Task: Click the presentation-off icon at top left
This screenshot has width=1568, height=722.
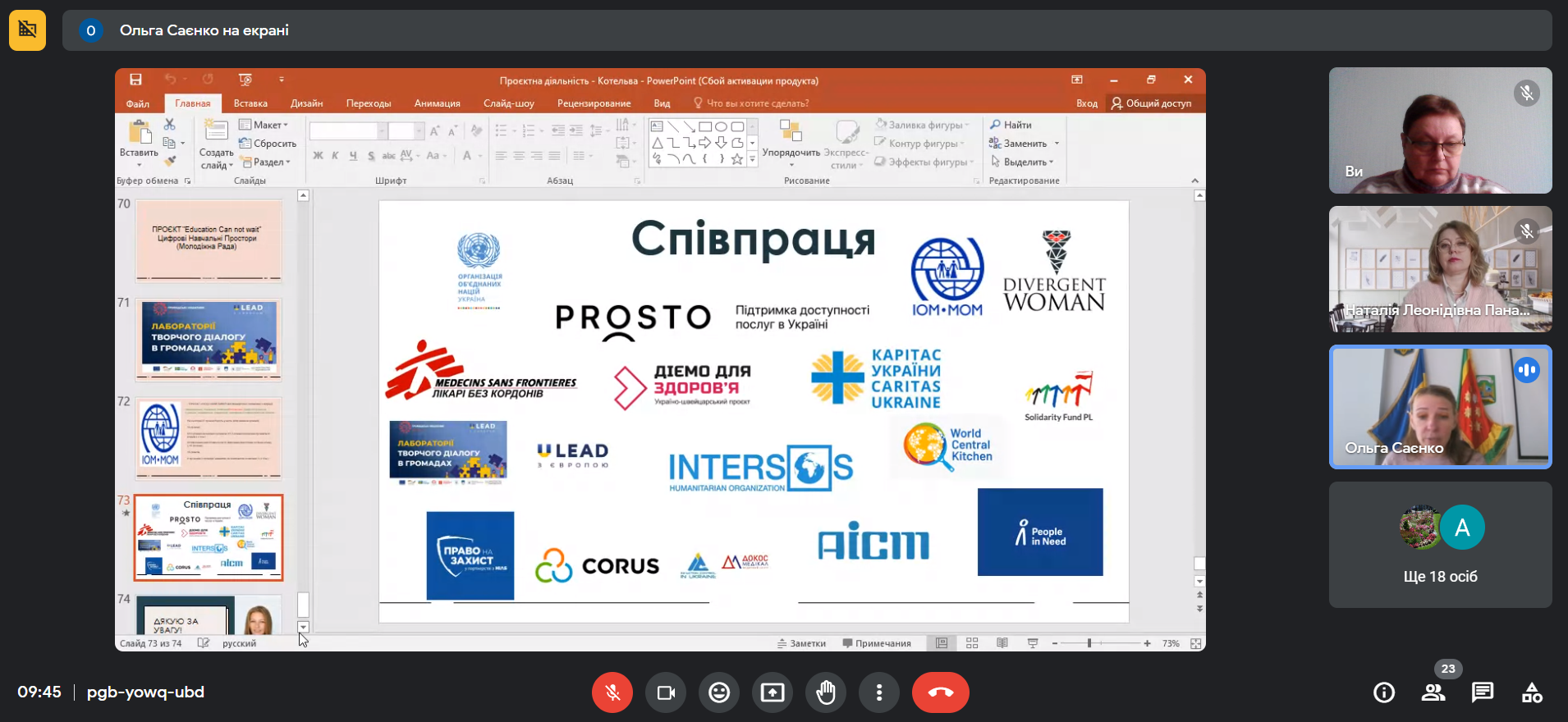Action: click(x=27, y=30)
